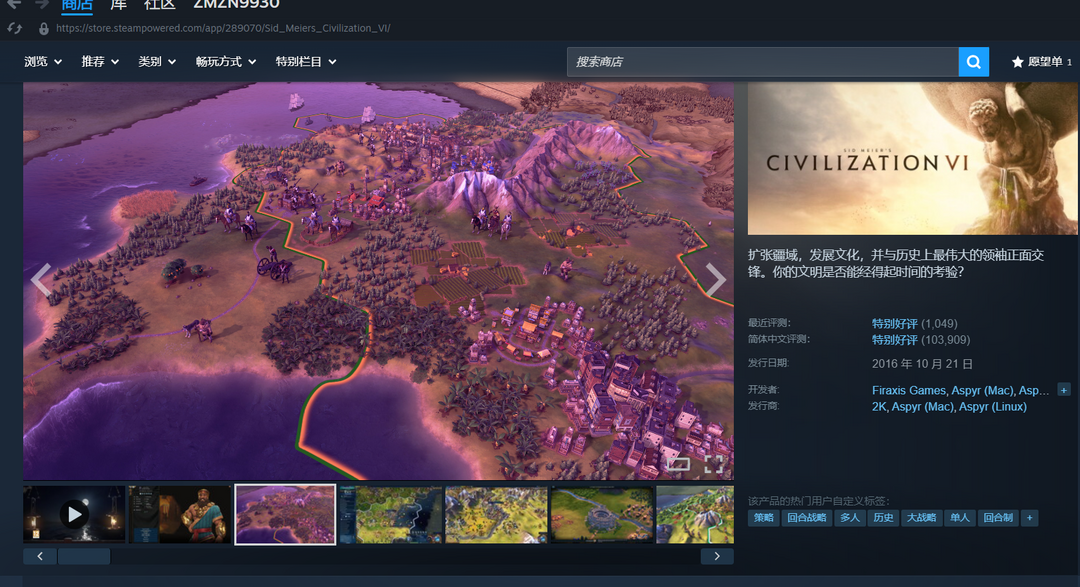Play the trailer video thumbnail

pos(74,514)
